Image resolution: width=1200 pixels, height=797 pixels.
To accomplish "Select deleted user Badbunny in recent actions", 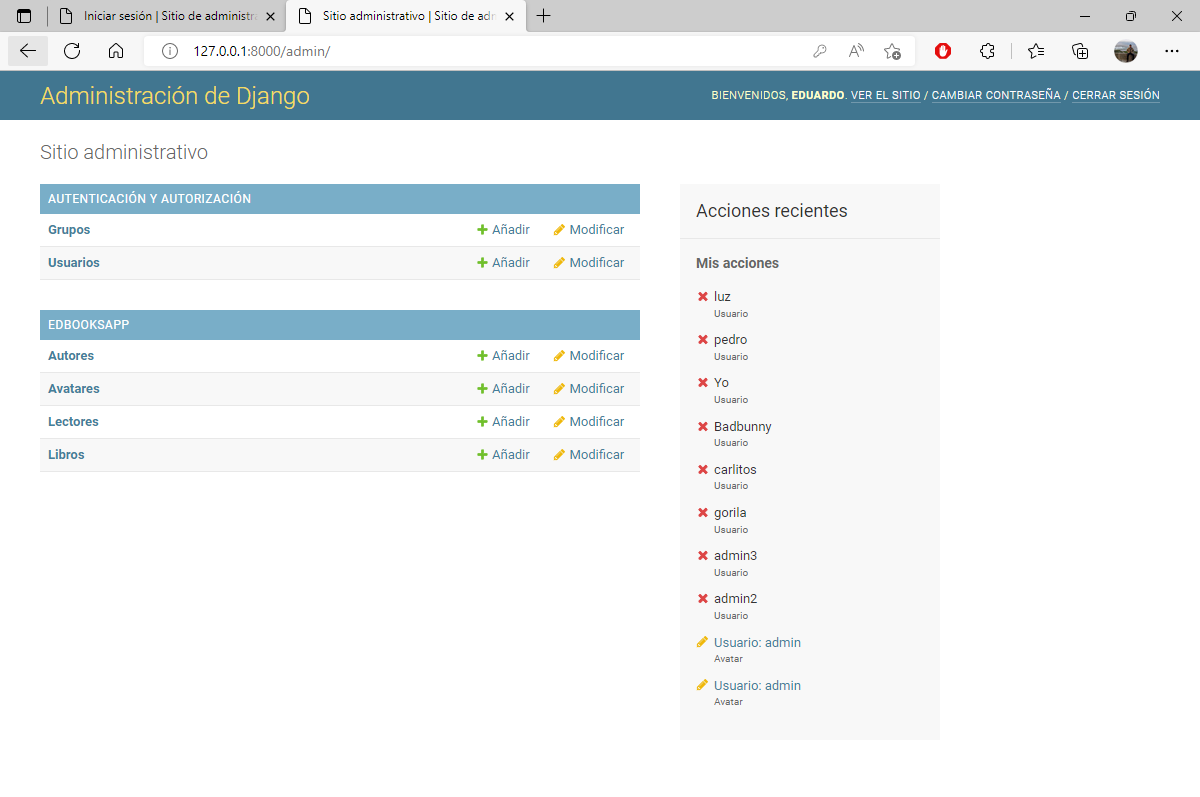I will pos(742,427).
